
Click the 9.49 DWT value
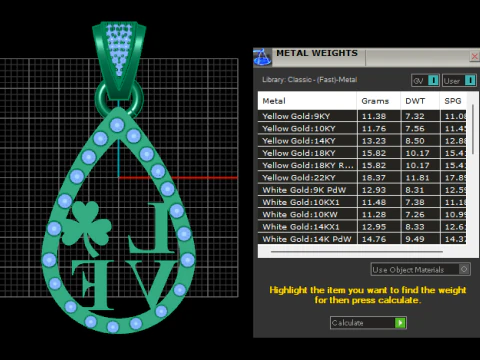[x=415, y=239]
